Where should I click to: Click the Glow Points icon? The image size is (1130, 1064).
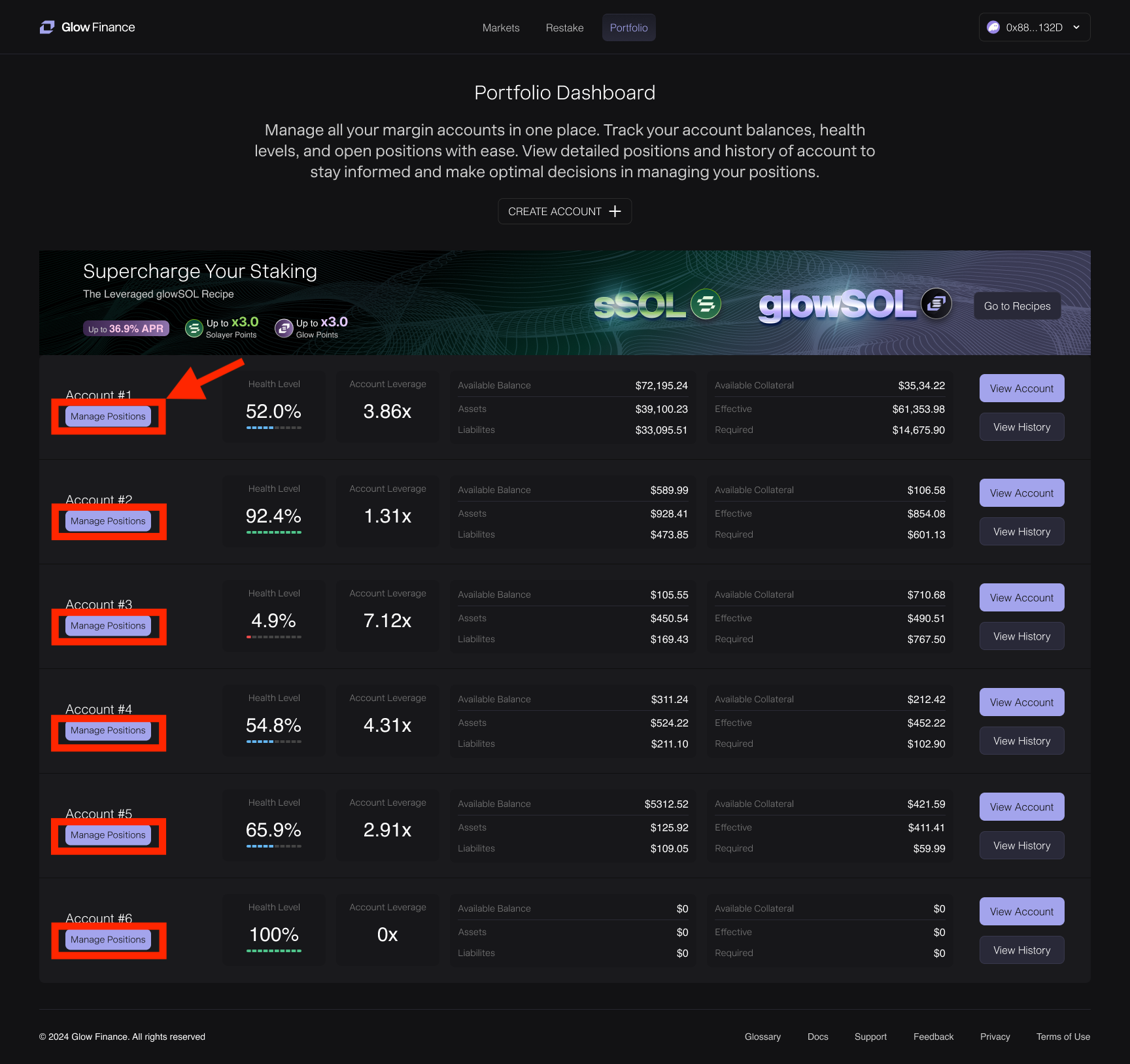(x=284, y=328)
